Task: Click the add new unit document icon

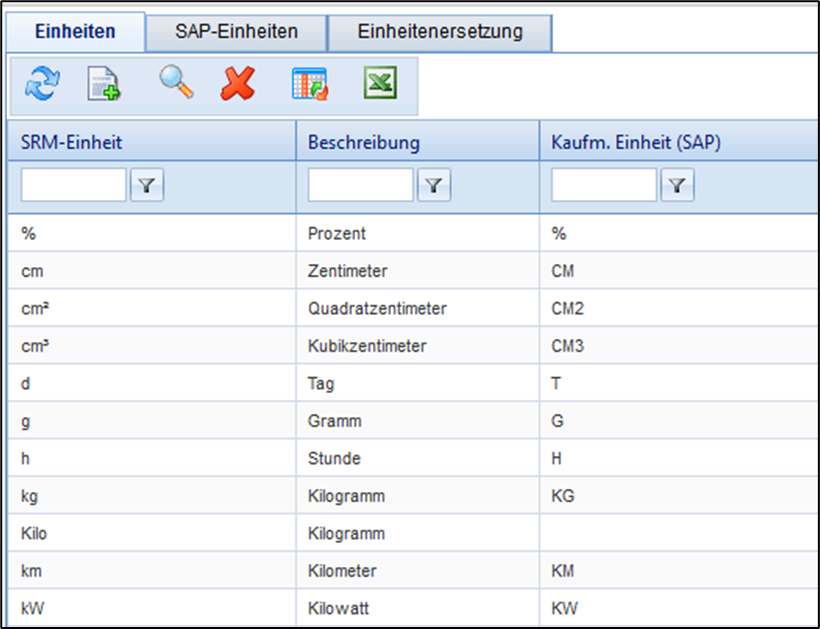Action: pyautogui.click(x=104, y=85)
